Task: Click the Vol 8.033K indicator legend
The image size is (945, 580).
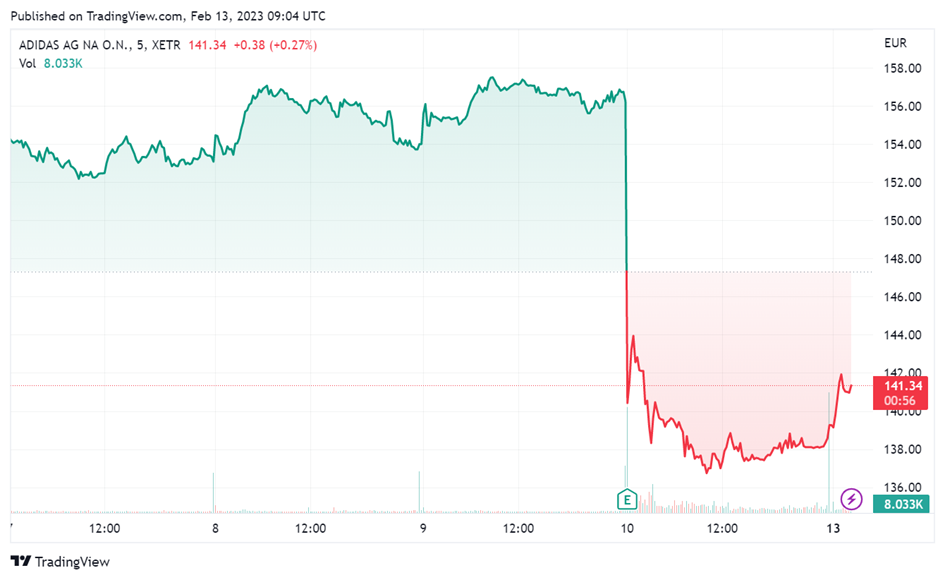Action: point(51,63)
